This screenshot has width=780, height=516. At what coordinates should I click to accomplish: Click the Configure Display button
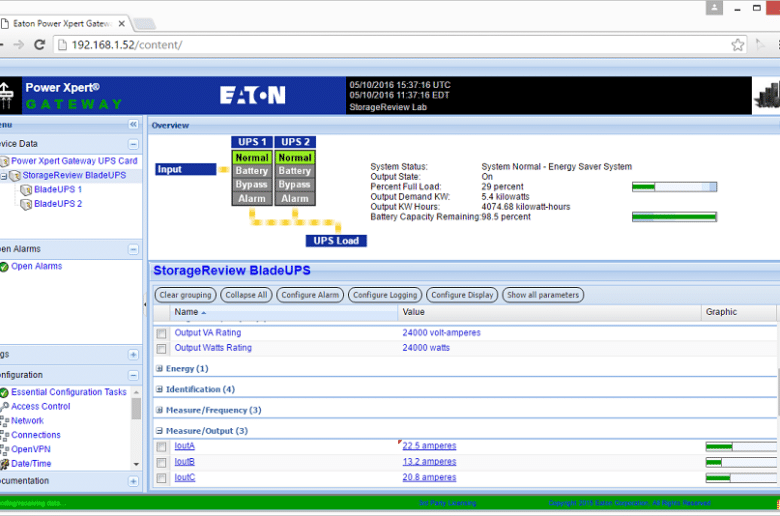click(462, 295)
